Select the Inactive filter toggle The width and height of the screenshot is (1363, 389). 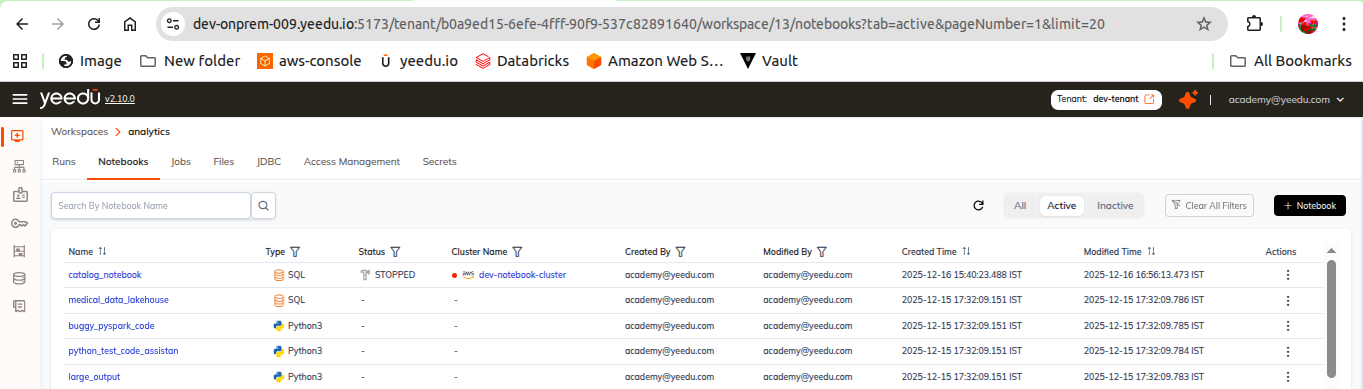[1115, 205]
